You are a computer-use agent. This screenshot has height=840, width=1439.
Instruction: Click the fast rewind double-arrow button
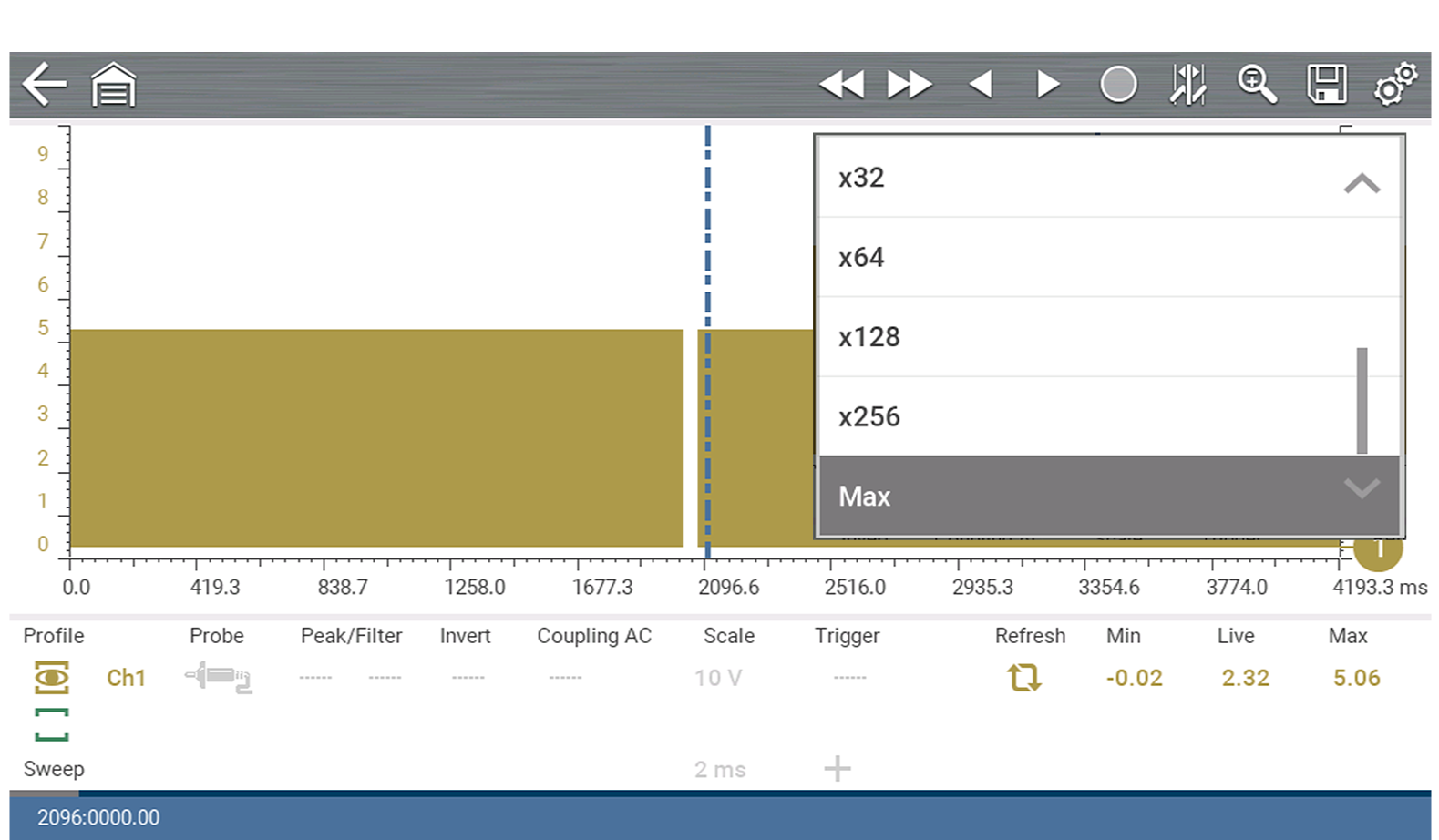tap(840, 85)
